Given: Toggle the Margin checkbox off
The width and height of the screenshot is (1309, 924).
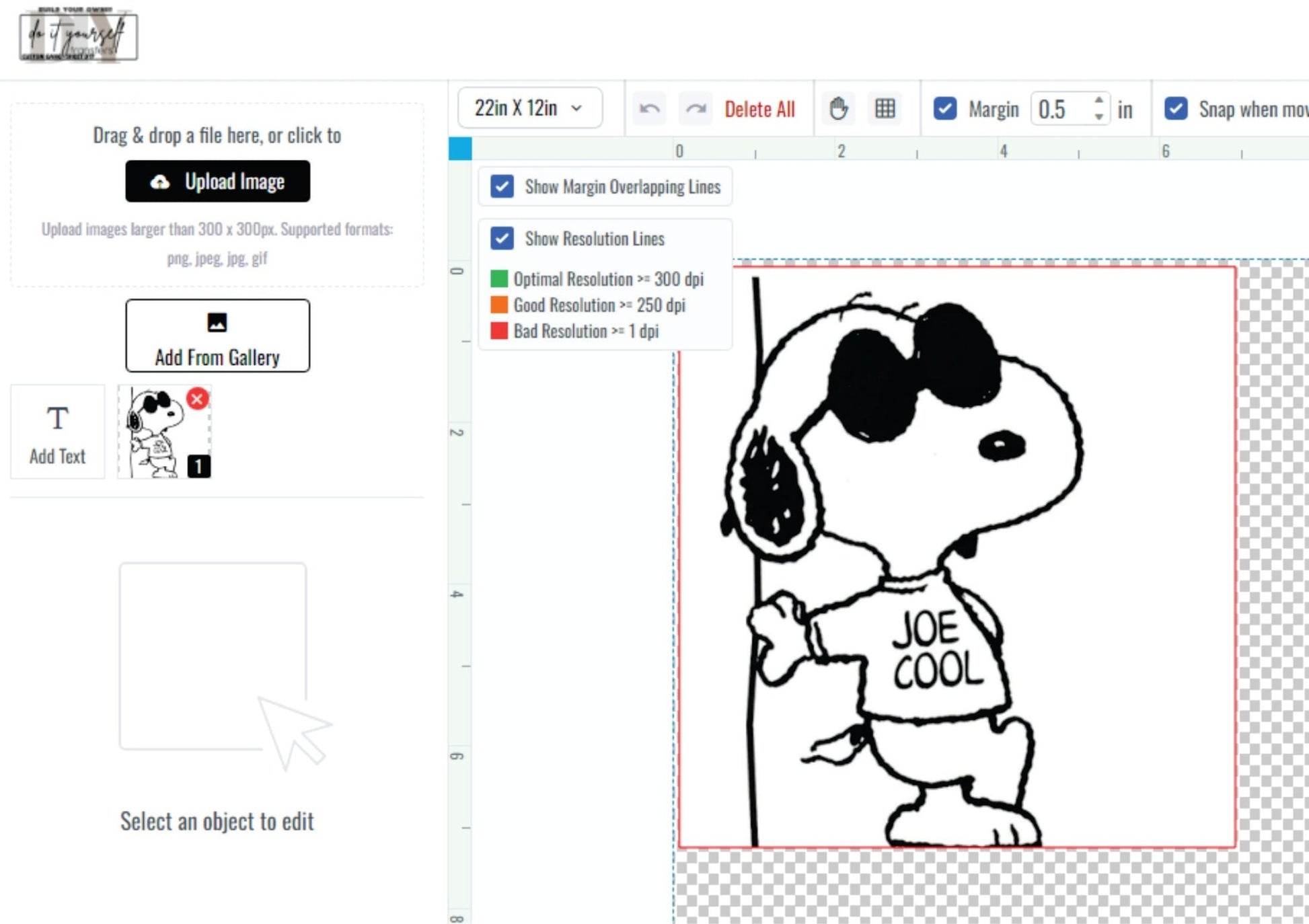Looking at the screenshot, I should click(944, 108).
